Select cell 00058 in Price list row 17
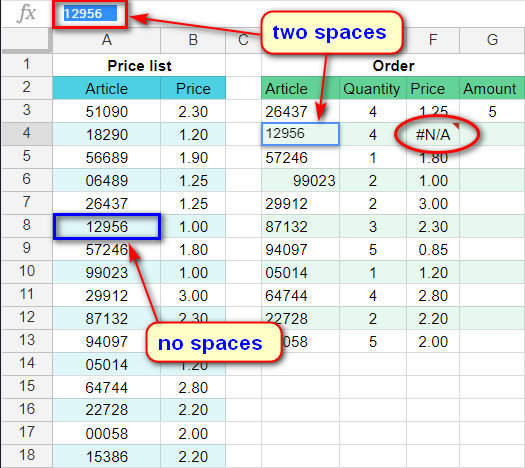This screenshot has width=525, height=468. pos(106,434)
